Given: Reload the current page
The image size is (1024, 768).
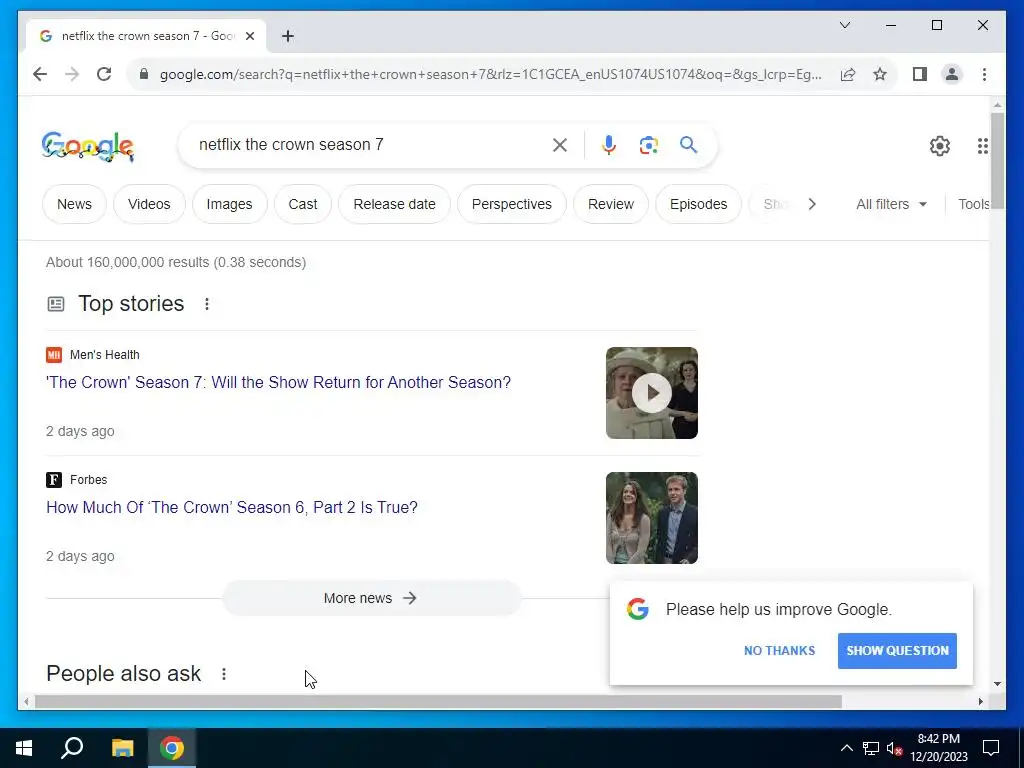Looking at the screenshot, I should (104, 74).
